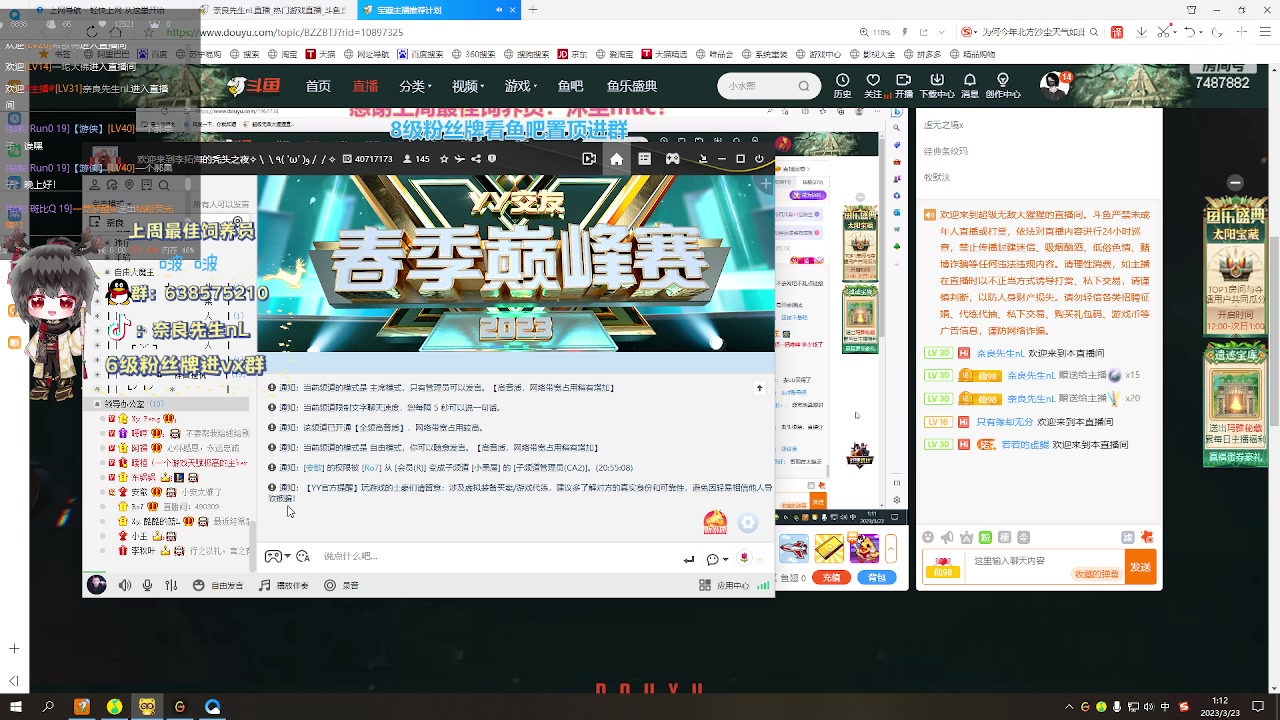This screenshot has height=720, width=1280.
Task: Open 下载中心 download icon
Action: (x=937, y=85)
